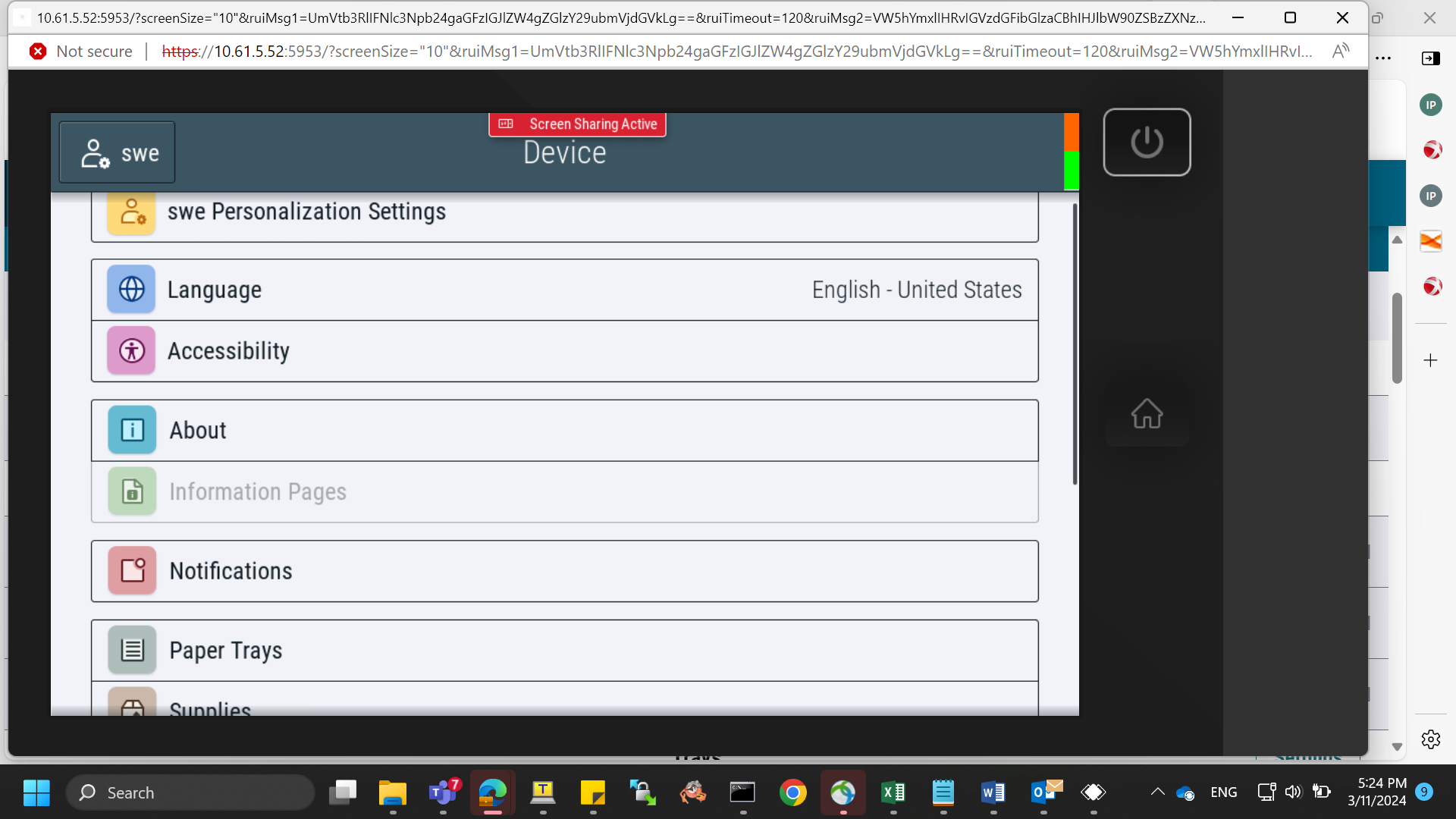Open the Supplies list item
This screenshot has width=1456, height=819.
point(565,698)
